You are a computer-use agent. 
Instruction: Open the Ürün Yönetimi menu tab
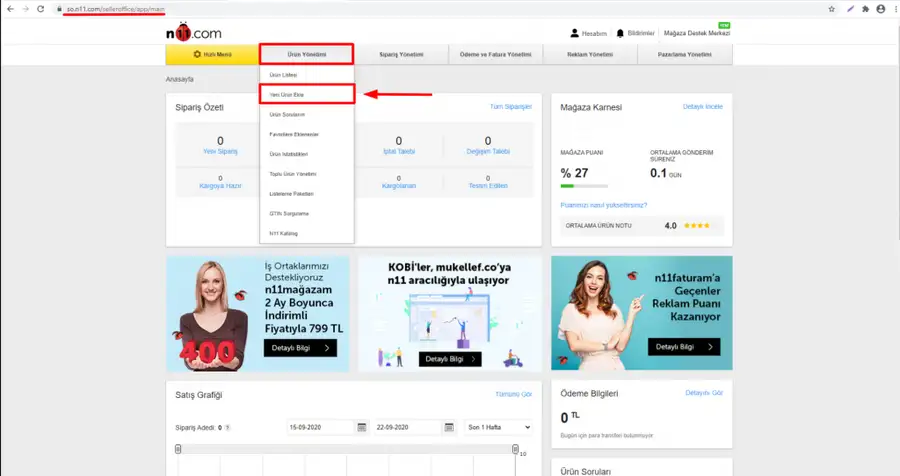307,55
